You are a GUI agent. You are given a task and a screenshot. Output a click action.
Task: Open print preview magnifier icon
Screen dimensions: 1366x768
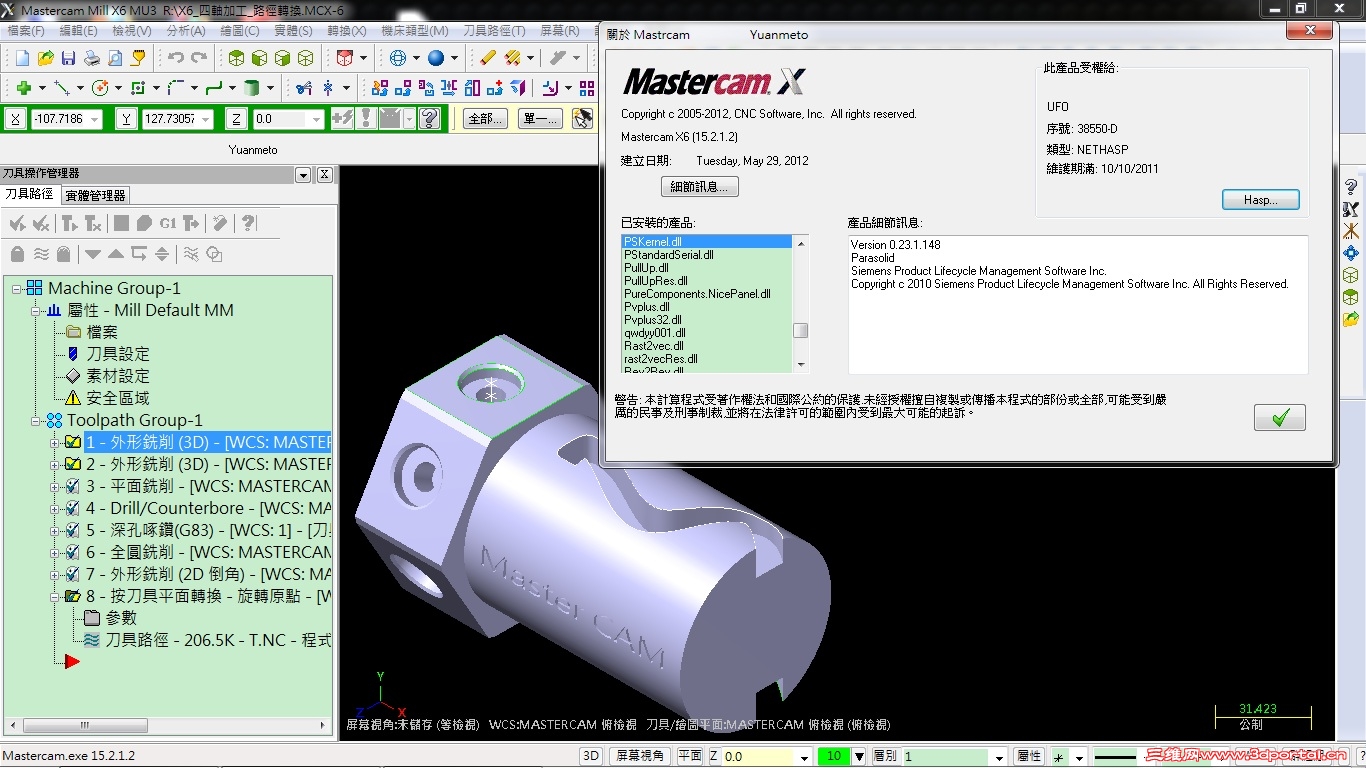[115, 58]
